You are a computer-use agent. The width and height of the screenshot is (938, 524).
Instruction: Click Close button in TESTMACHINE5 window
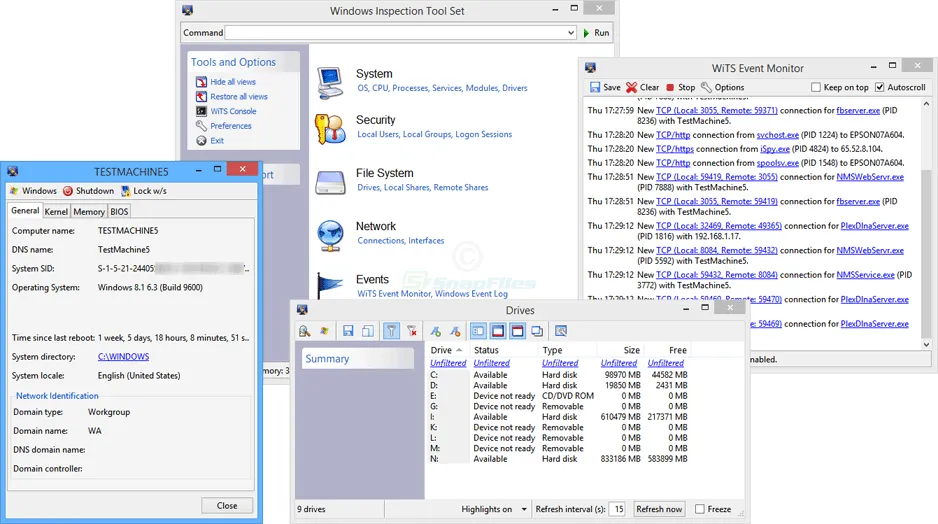[227, 505]
